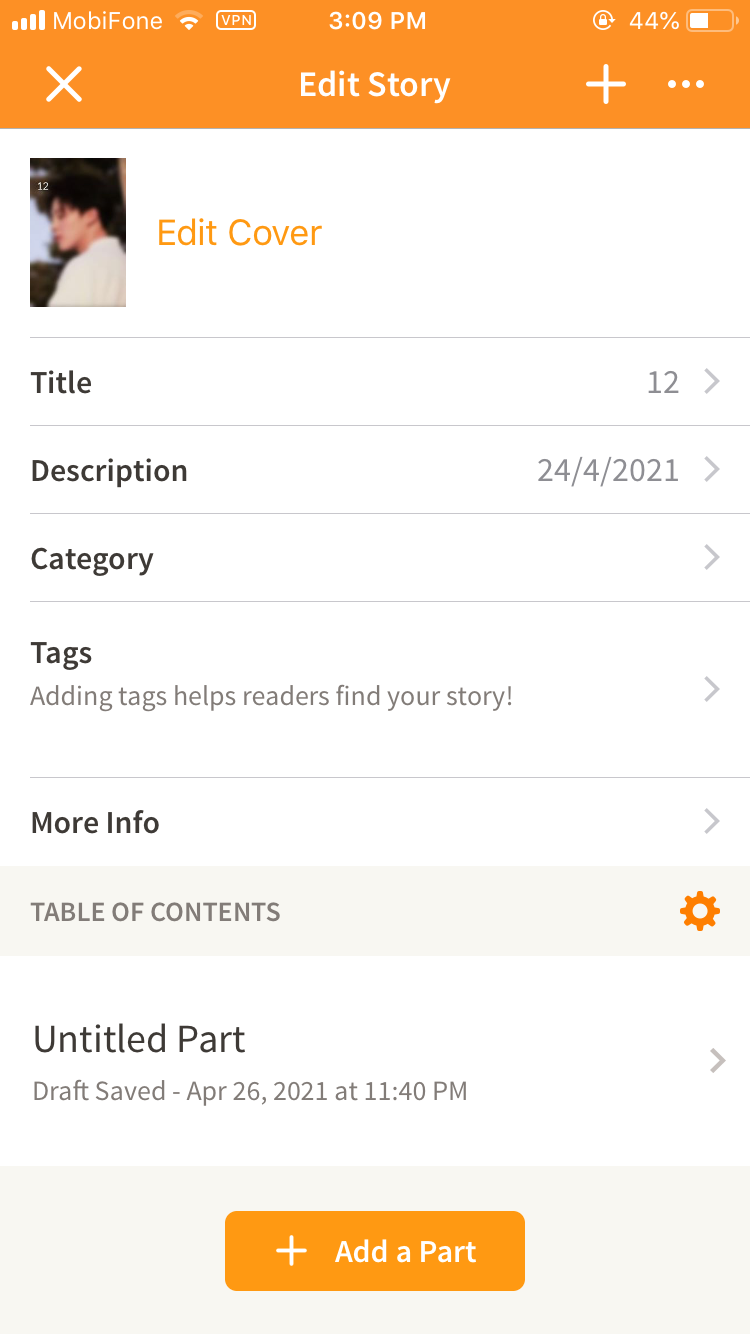Close the Edit Story screen
This screenshot has width=750, height=1334.
coord(64,85)
